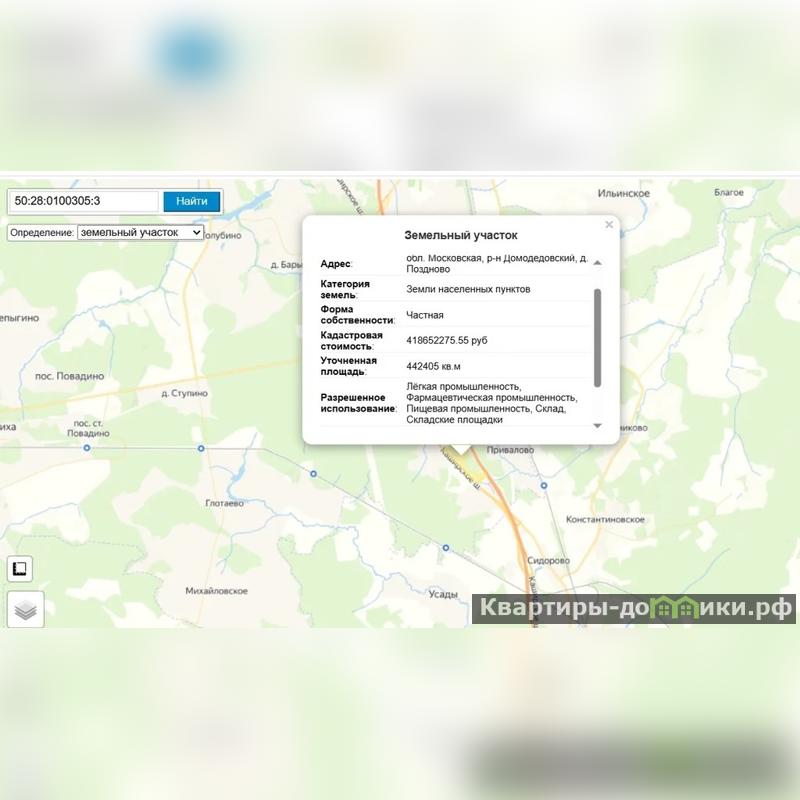Screen dimensions: 800x800
Task: Click the Кадастровая стоимость value row
Action: click(456, 340)
